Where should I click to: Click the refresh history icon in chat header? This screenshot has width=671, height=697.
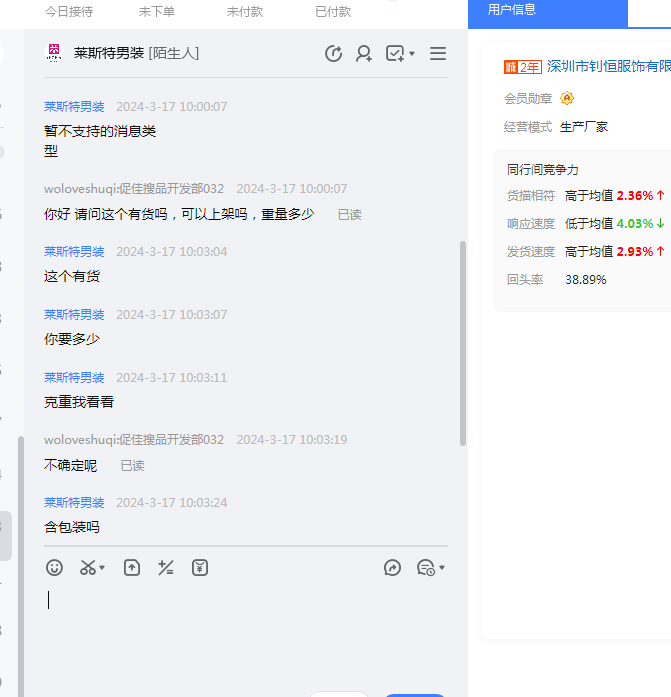334,54
